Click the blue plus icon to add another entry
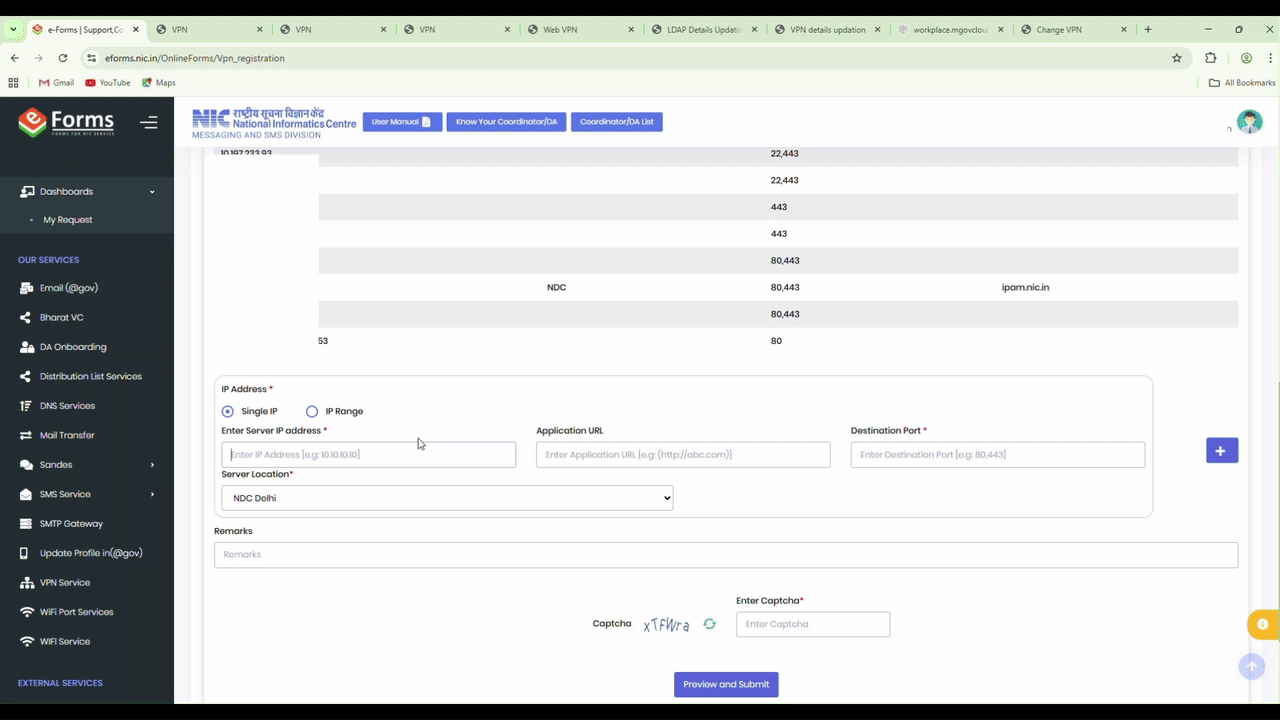Screen dimensions: 1280x720 point(1220,451)
